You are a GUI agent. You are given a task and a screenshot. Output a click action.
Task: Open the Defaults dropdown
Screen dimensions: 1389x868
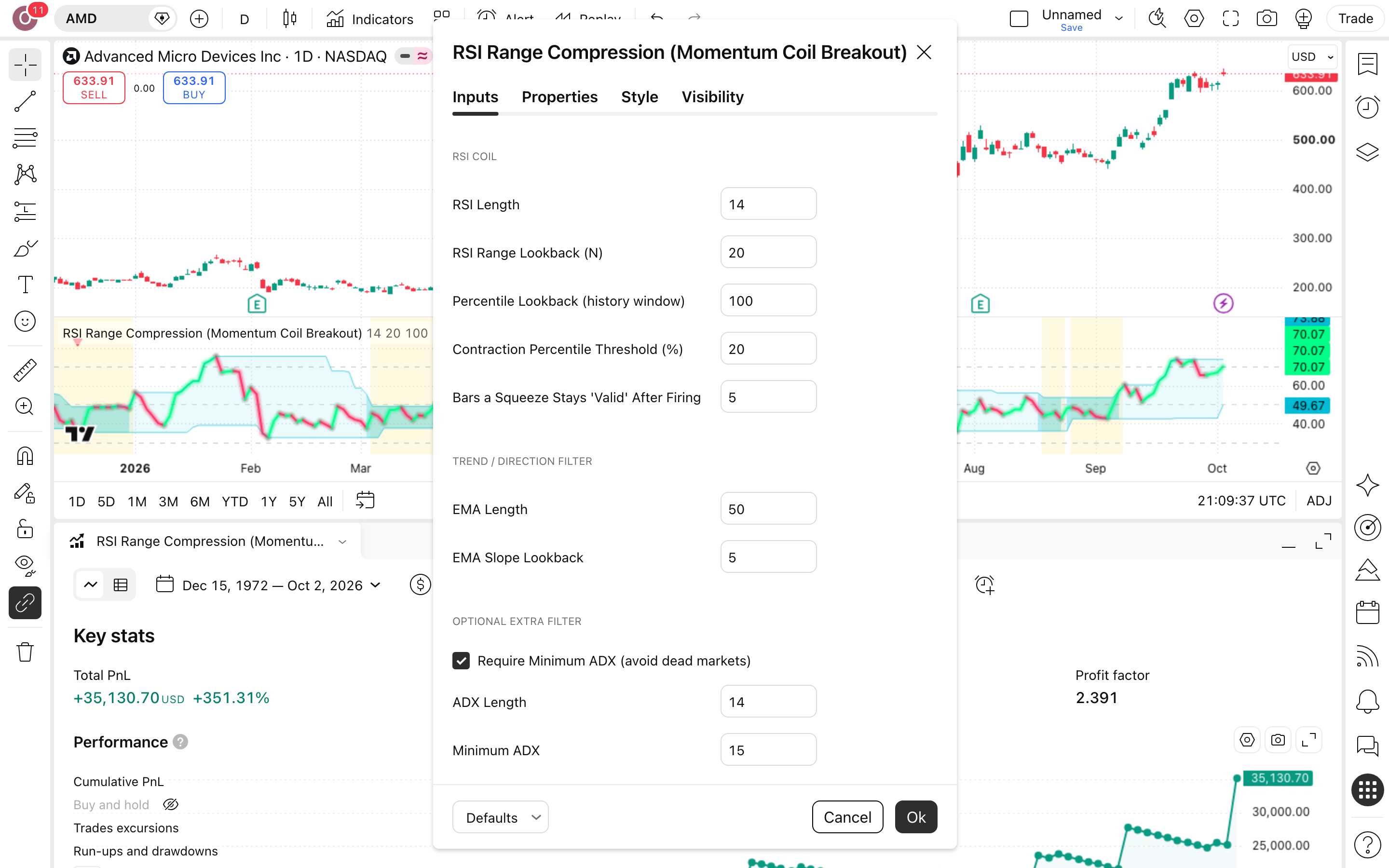(x=501, y=817)
